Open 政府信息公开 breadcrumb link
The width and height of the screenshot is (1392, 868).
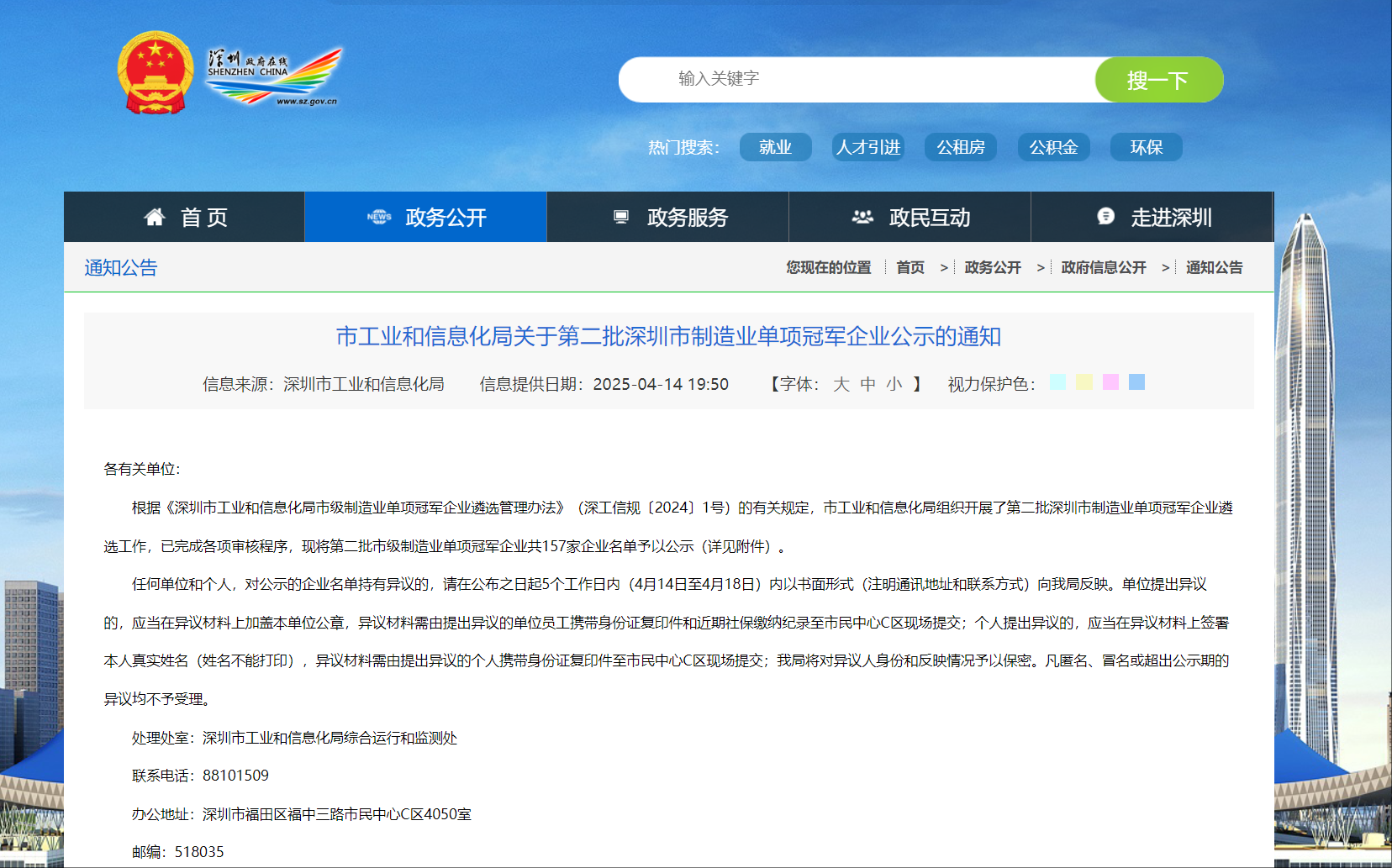[x=1103, y=267]
